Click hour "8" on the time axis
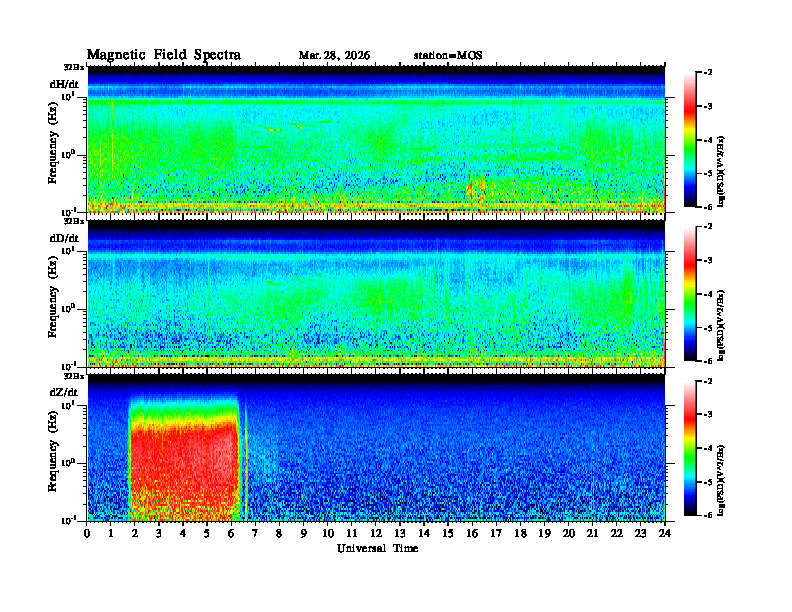 click(x=279, y=533)
